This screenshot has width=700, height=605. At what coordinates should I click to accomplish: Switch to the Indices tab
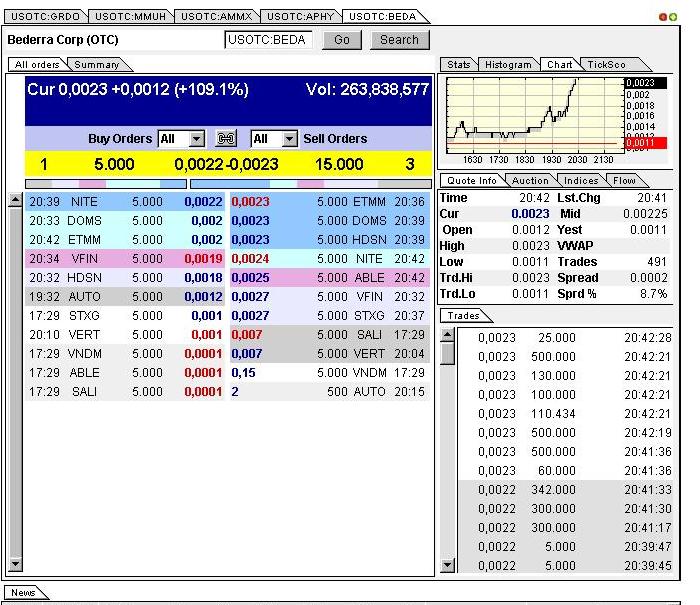(581, 181)
